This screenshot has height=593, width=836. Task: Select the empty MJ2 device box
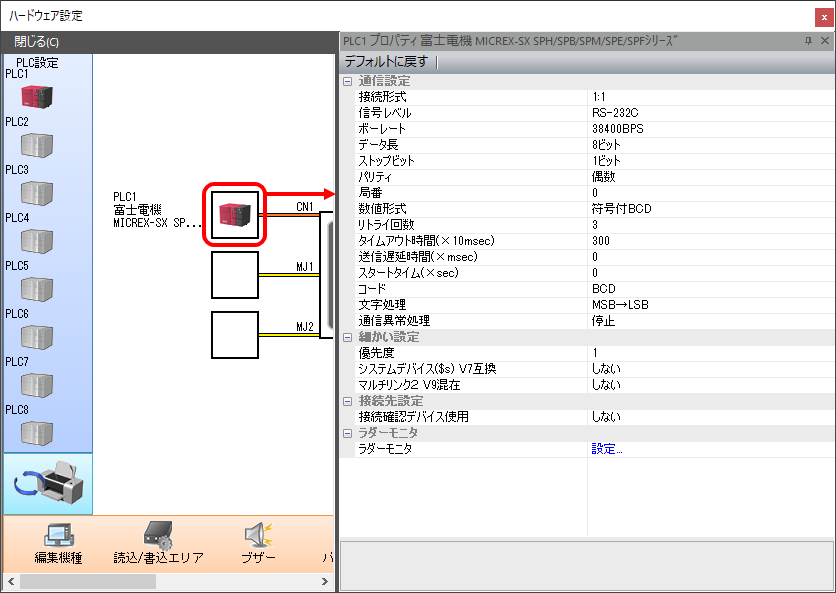[x=235, y=335]
